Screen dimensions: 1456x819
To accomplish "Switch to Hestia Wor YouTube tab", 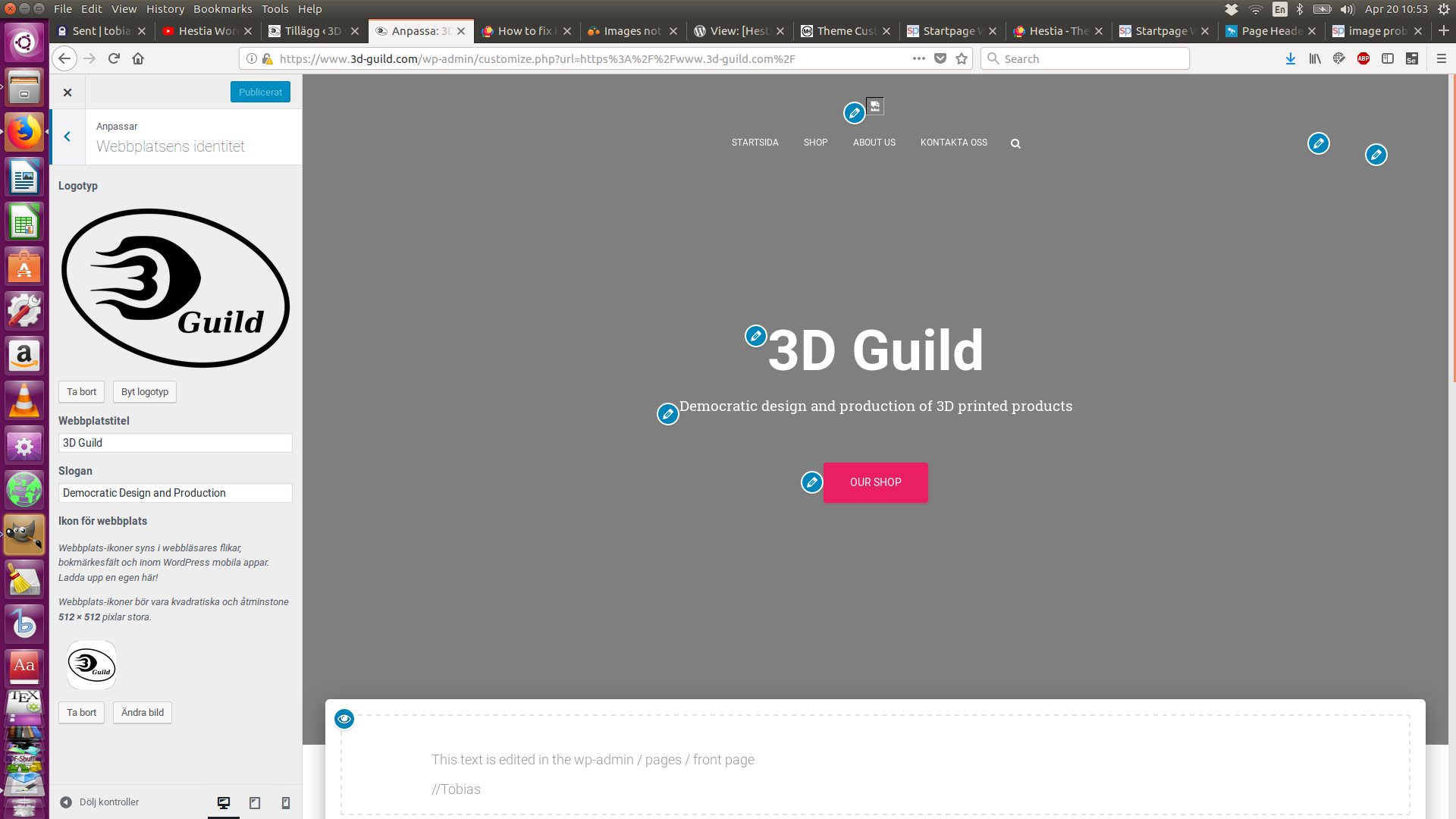I will (208, 31).
